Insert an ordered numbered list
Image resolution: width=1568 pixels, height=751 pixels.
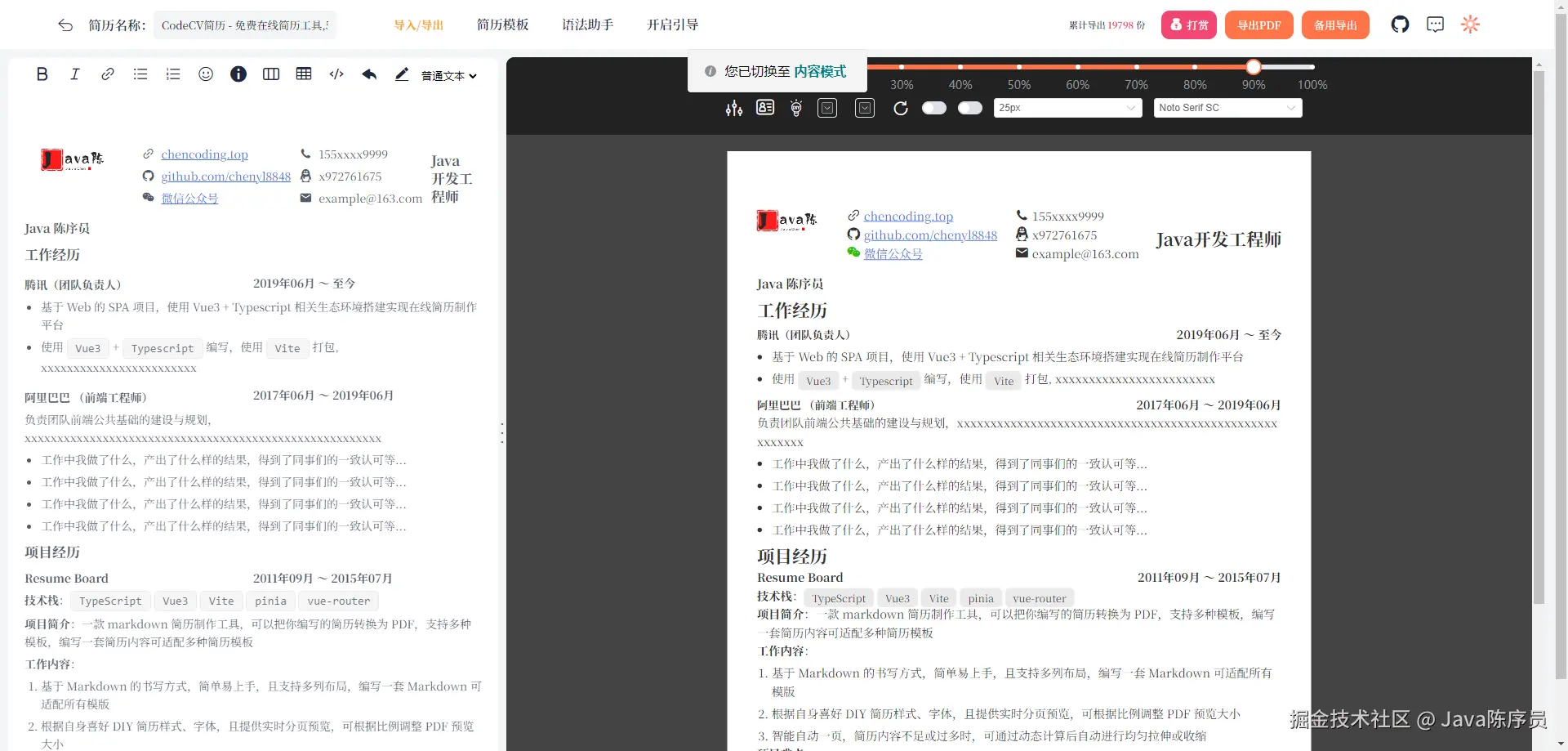[173, 74]
